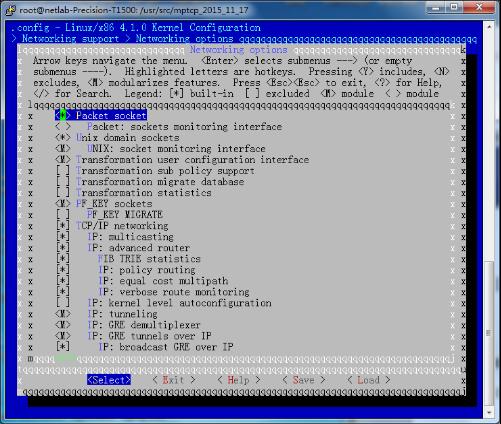Toggle the PF_KEY sockets option

tap(63, 204)
